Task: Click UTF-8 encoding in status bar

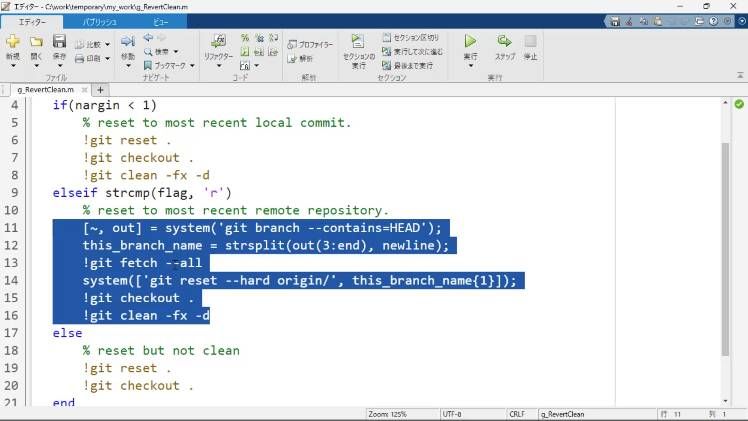Action: tap(452, 414)
